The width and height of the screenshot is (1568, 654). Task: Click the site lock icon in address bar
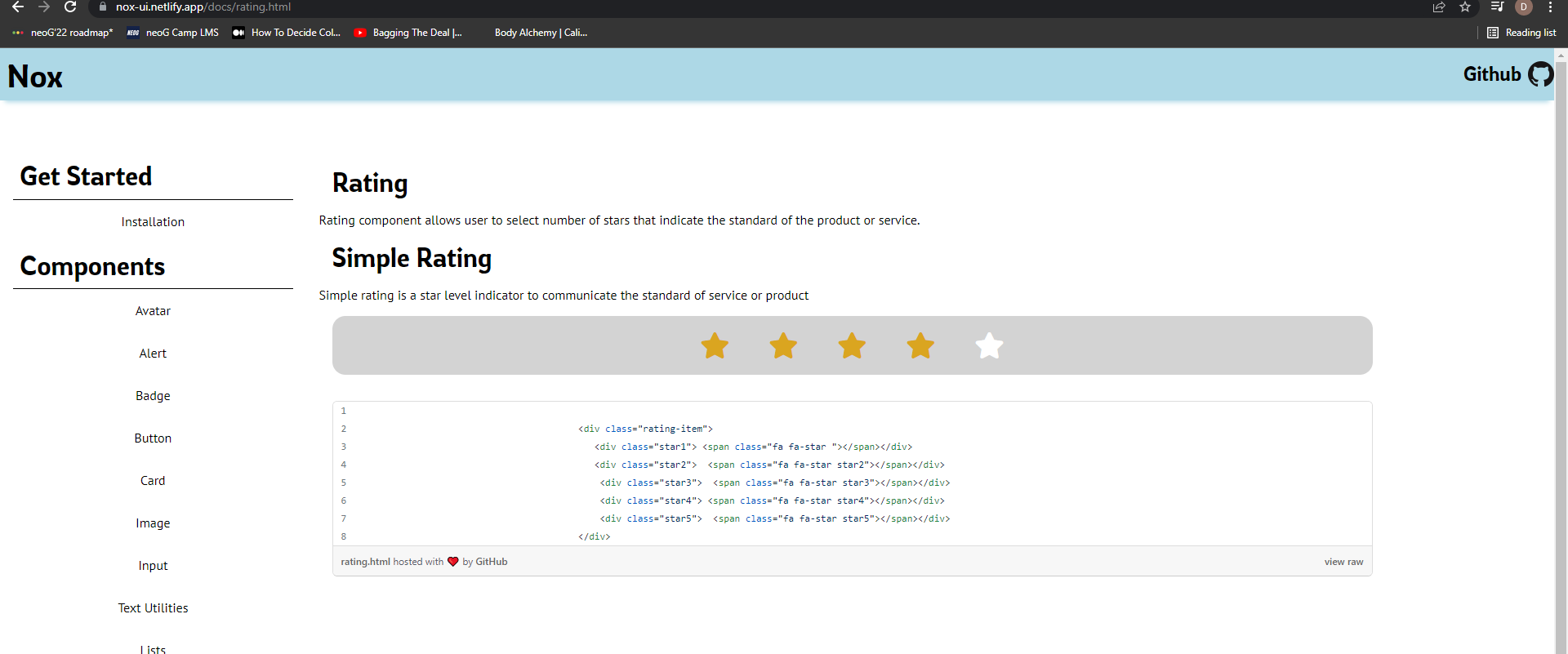(102, 7)
